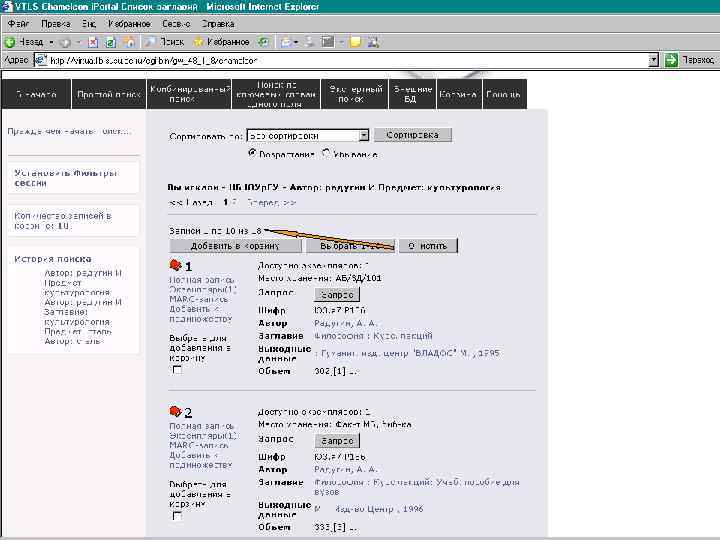Click the red book icon of record 2
This screenshot has height=540, width=720.
175,411
